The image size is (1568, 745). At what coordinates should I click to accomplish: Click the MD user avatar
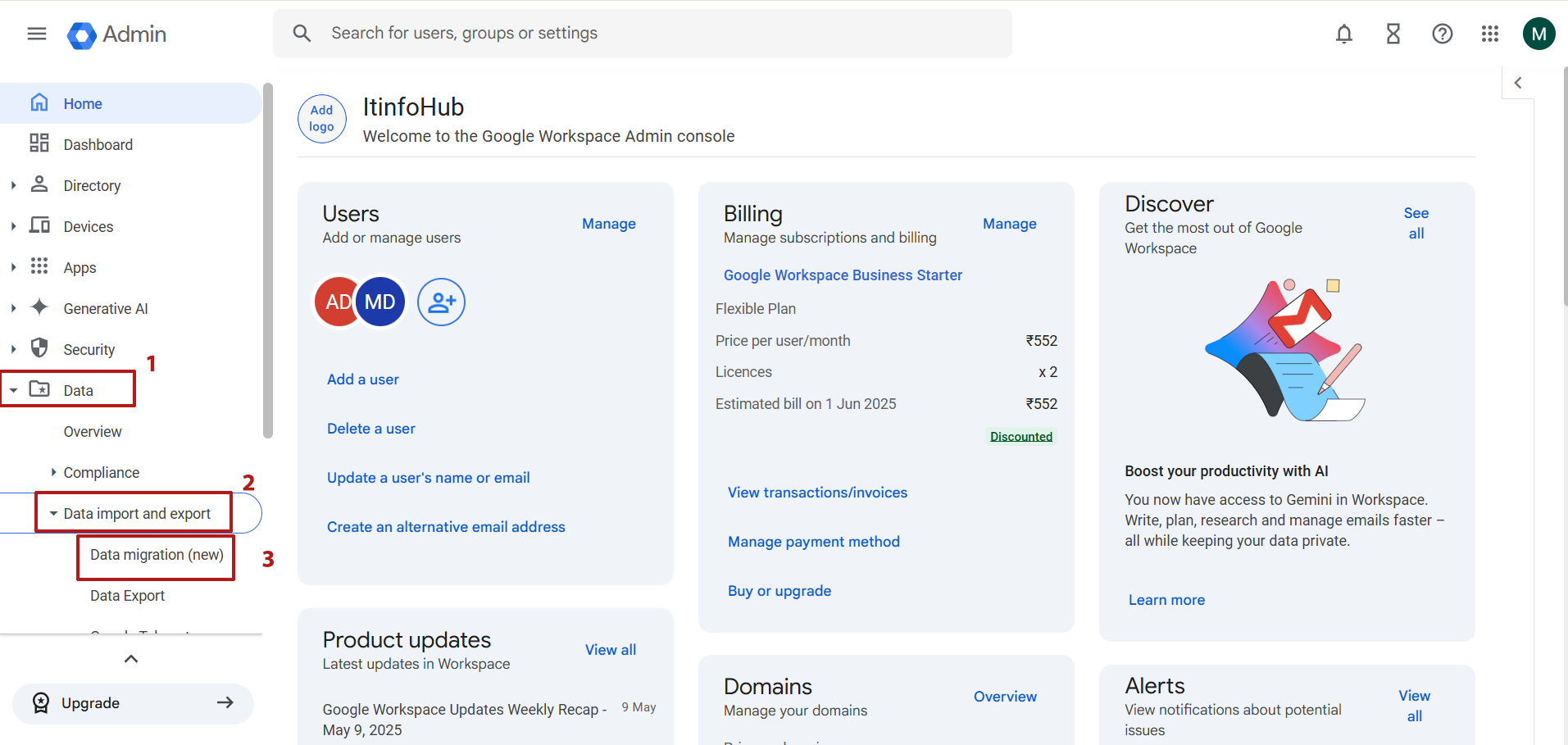(x=380, y=302)
